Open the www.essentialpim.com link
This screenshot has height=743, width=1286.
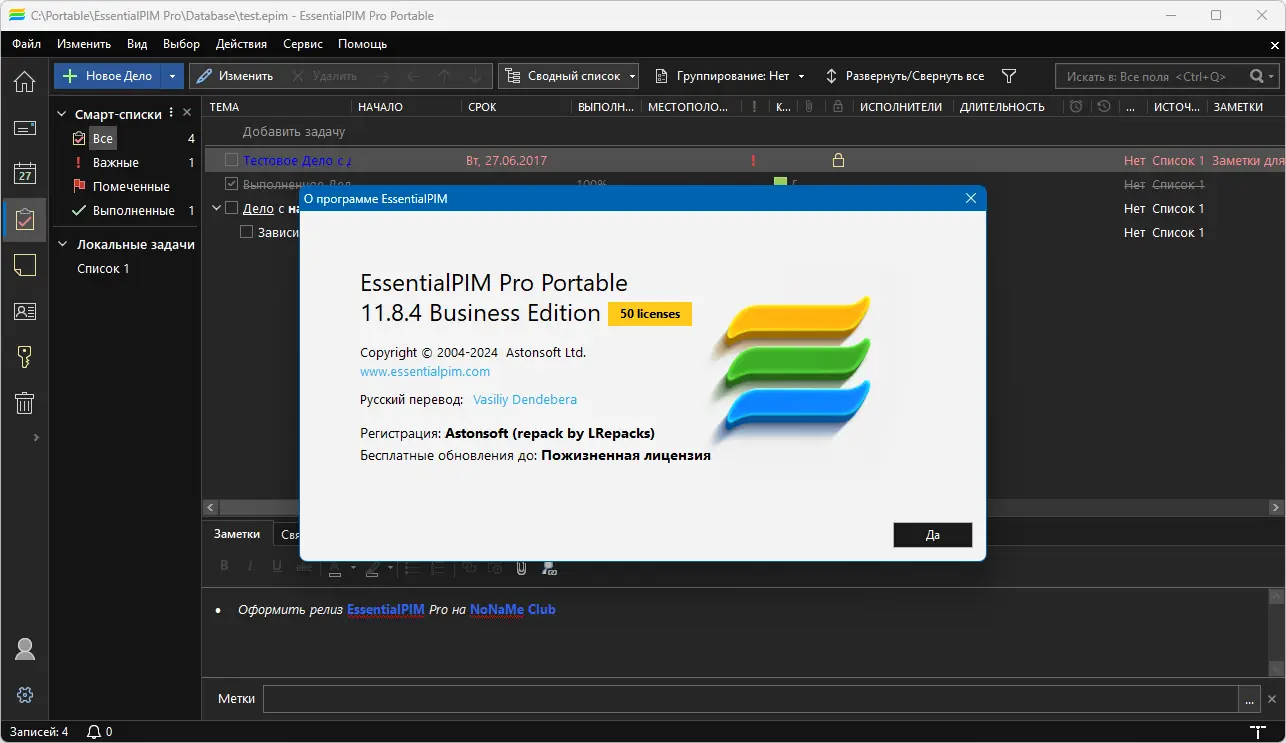425,371
